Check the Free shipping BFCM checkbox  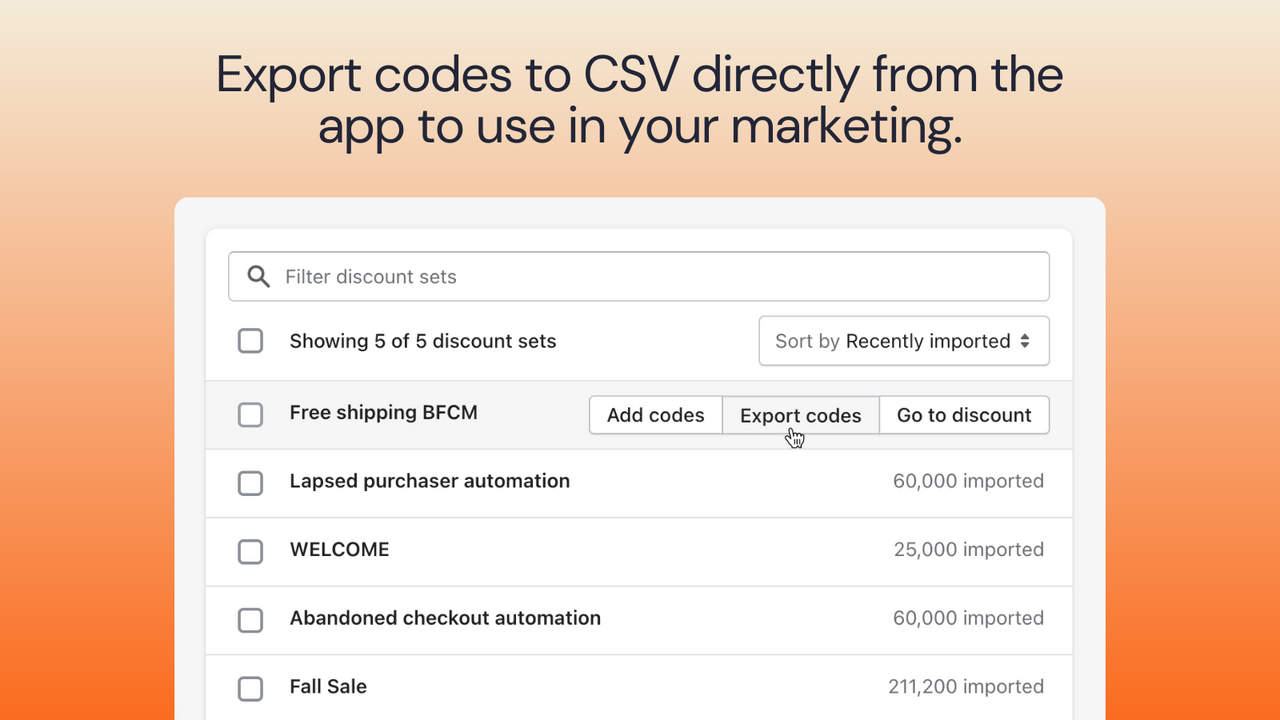click(x=250, y=415)
